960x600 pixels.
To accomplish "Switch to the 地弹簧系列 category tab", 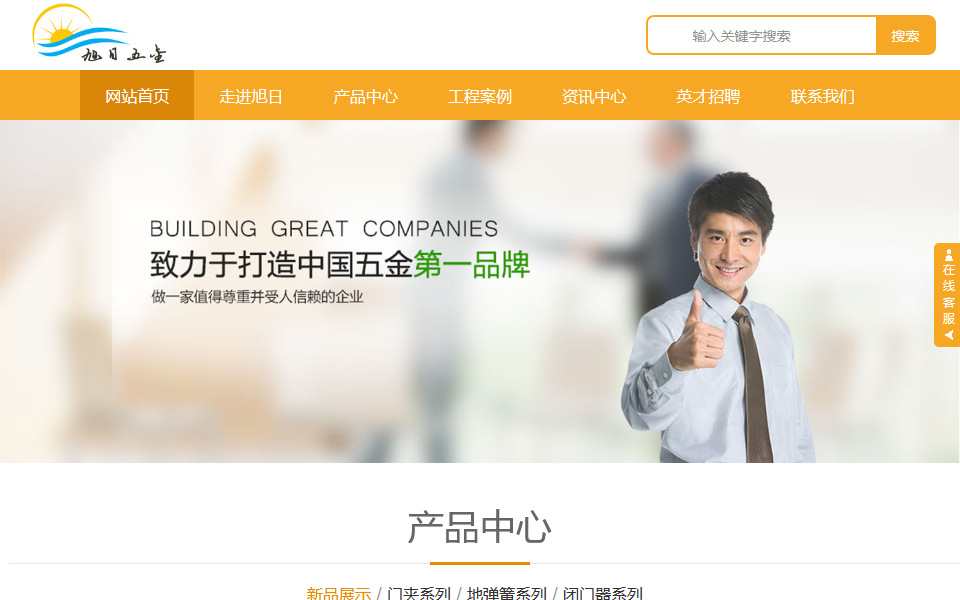I will click(x=506, y=593).
